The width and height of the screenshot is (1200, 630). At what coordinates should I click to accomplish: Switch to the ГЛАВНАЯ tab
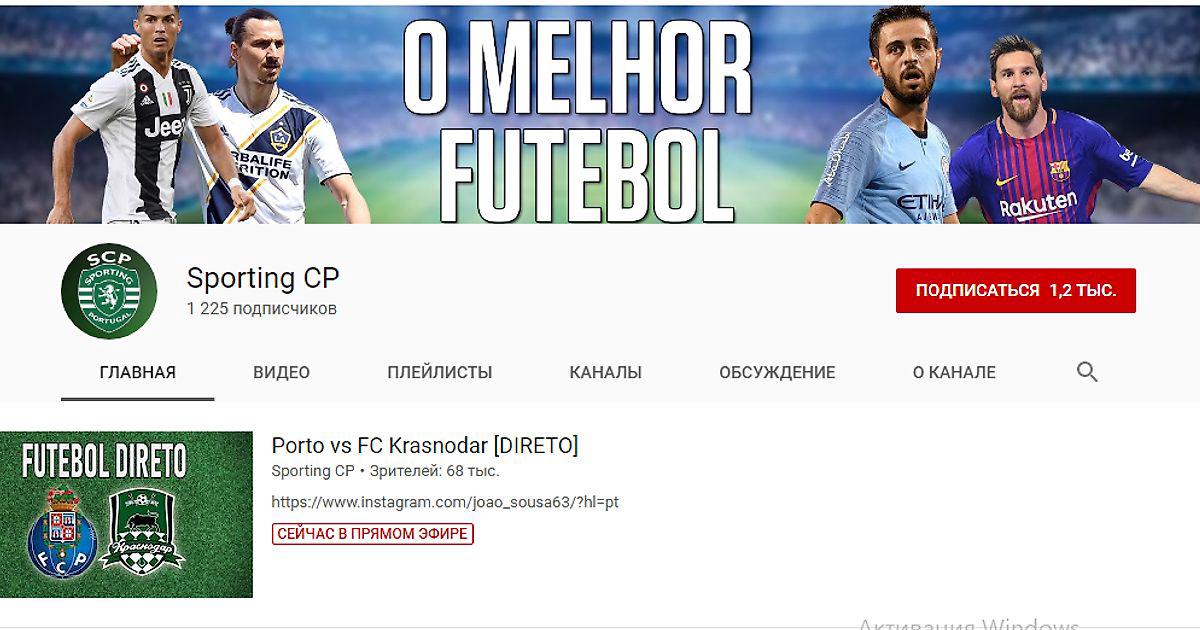138,372
